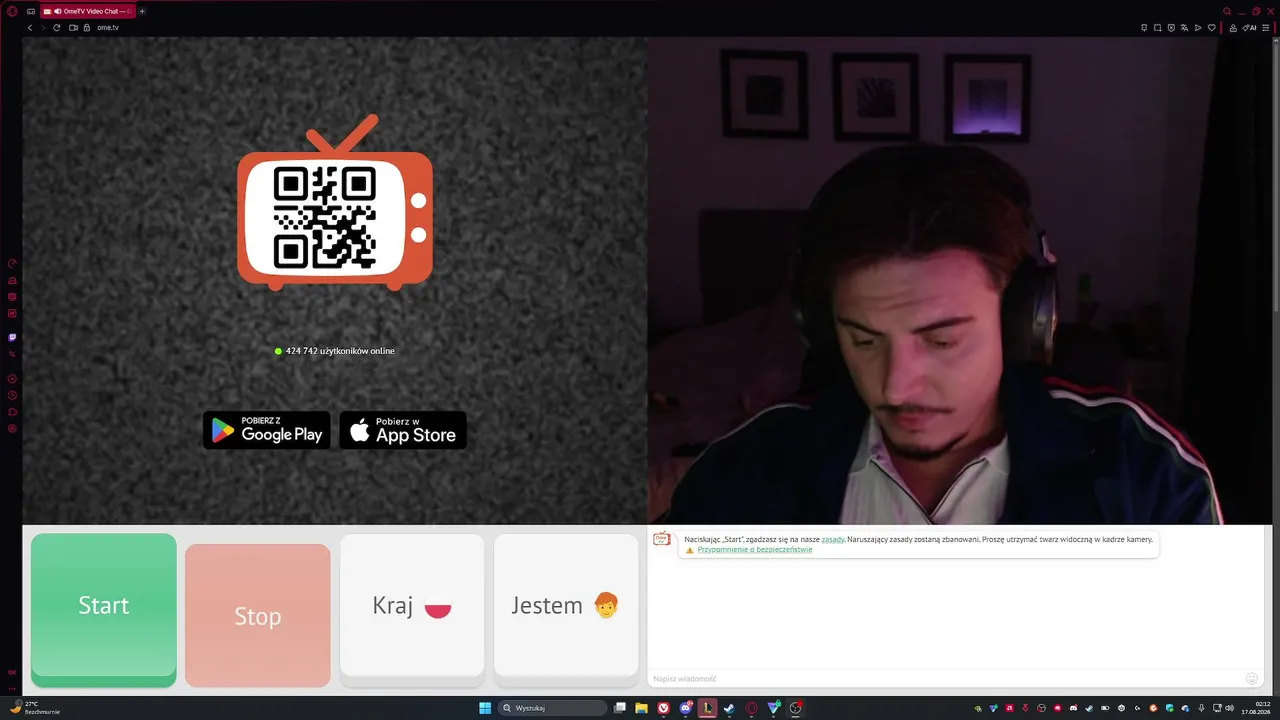
Task: Open Discord from the taskbar
Action: tap(686, 708)
